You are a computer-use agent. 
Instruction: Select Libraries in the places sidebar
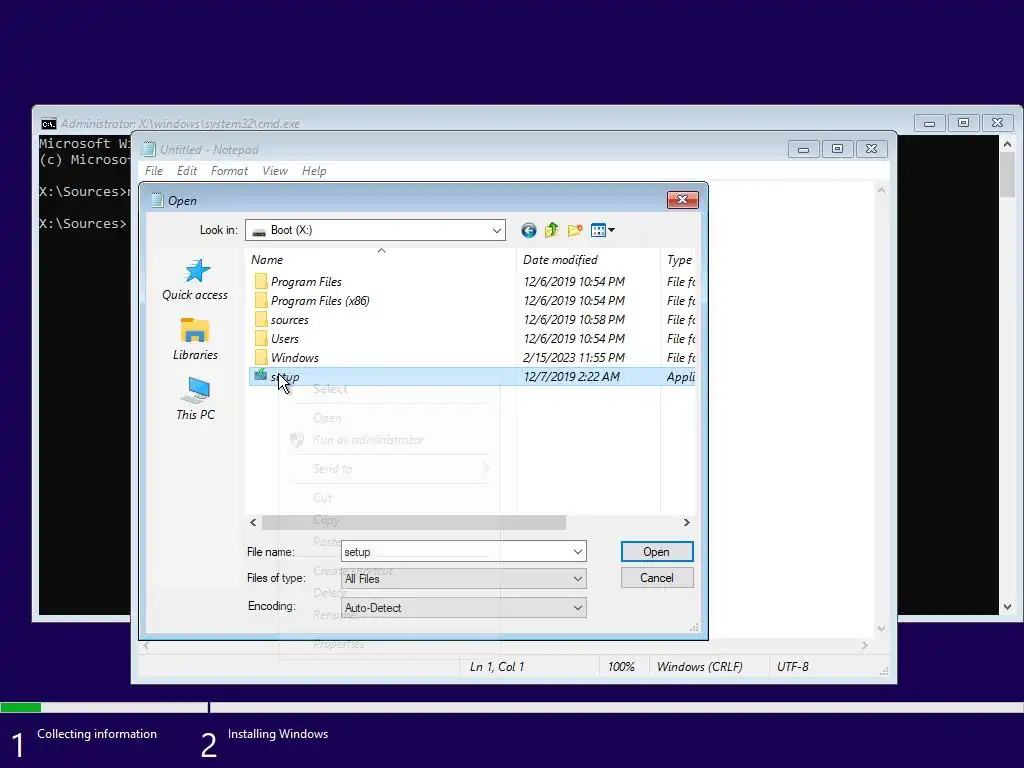(x=195, y=340)
